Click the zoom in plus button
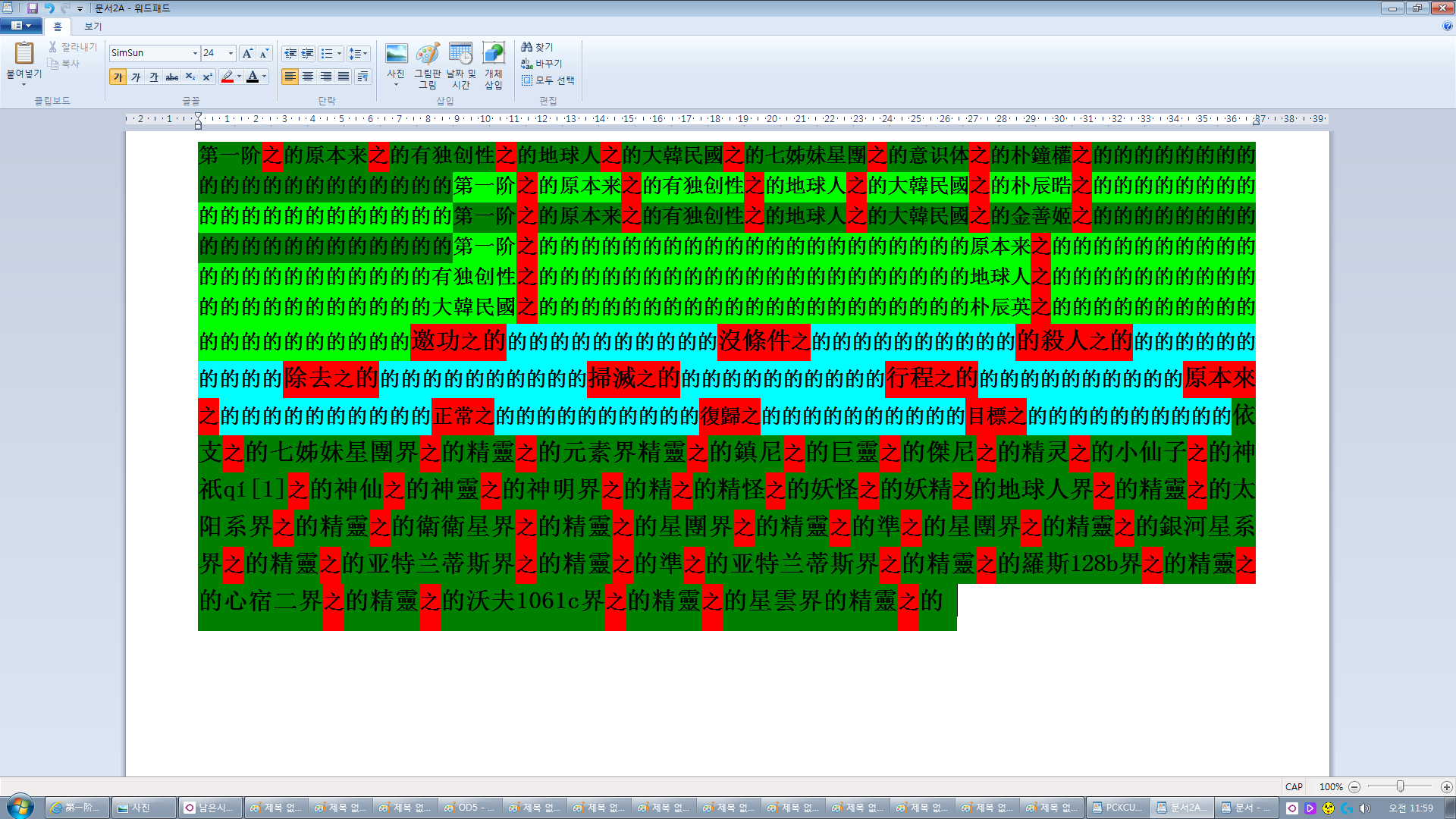The height and width of the screenshot is (819, 1456). 1446,787
